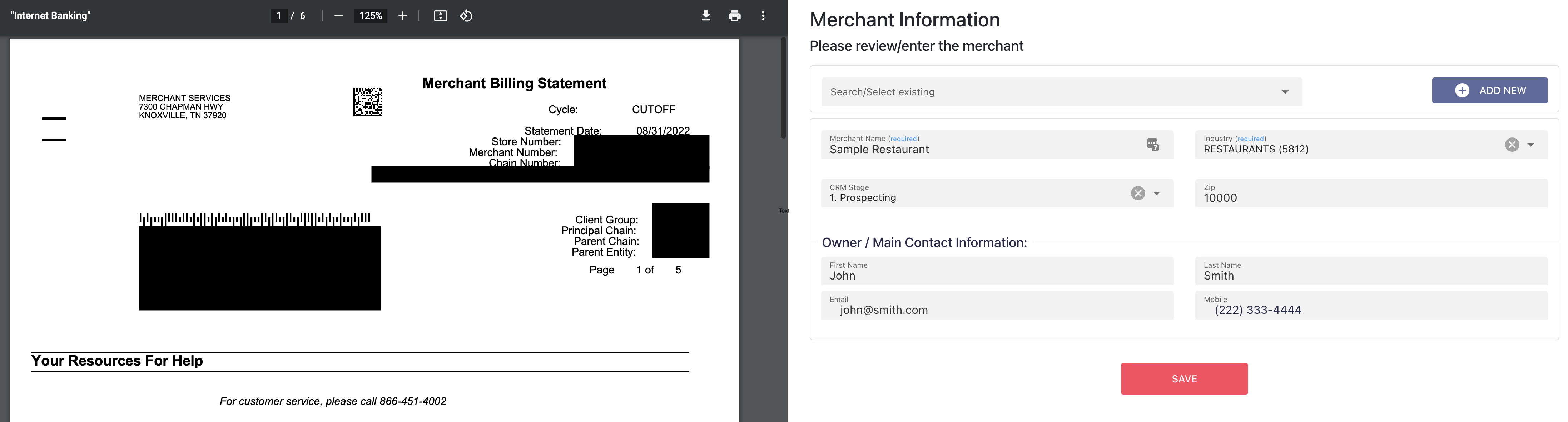Click the Zip input field
The height and width of the screenshot is (422, 1568).
pos(1370,194)
